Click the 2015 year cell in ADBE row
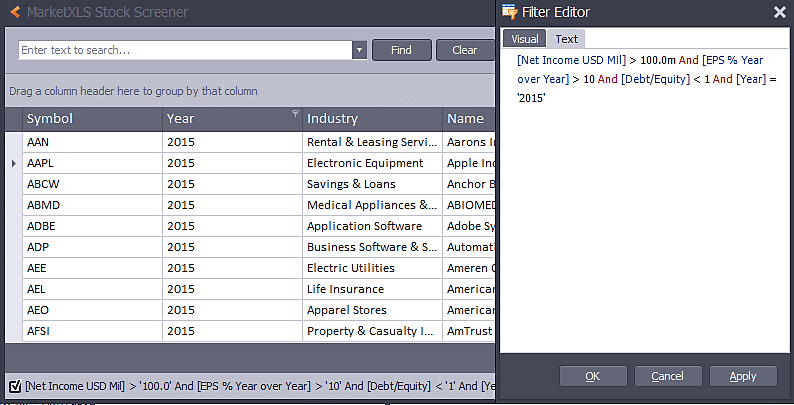Image resolution: width=794 pixels, height=405 pixels. (x=232, y=226)
